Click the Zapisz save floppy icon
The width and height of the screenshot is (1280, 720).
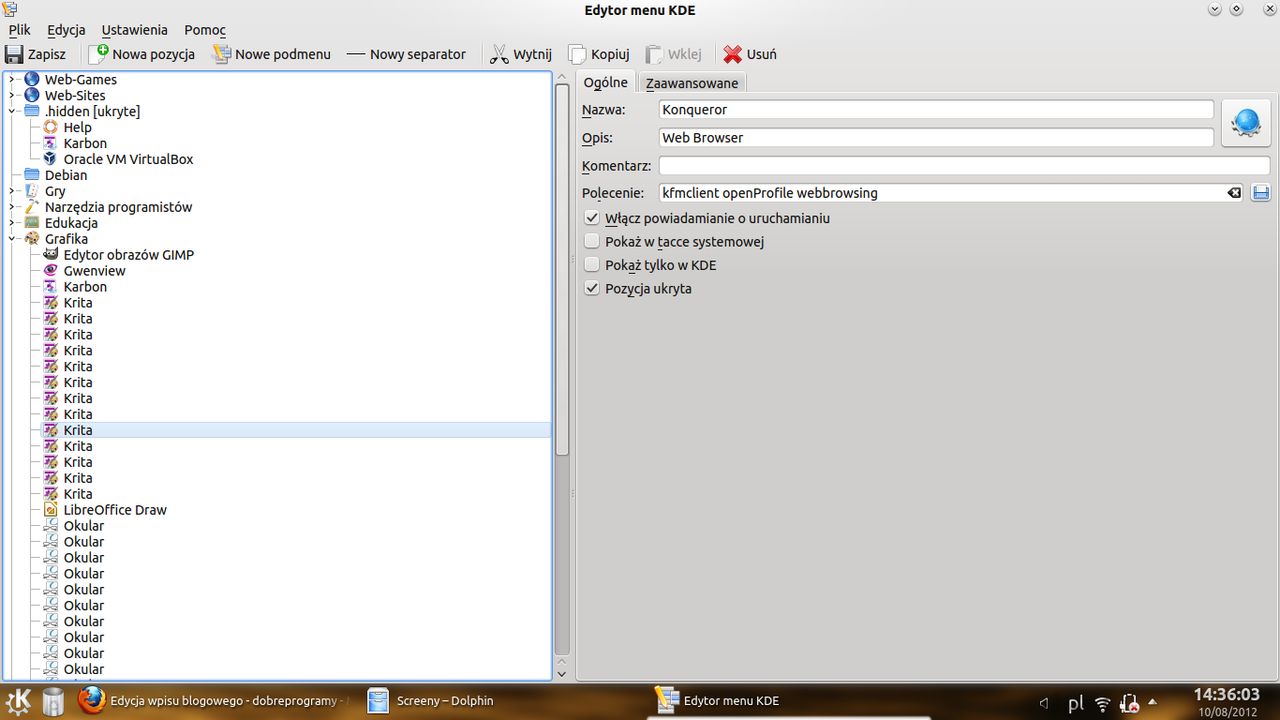14,54
